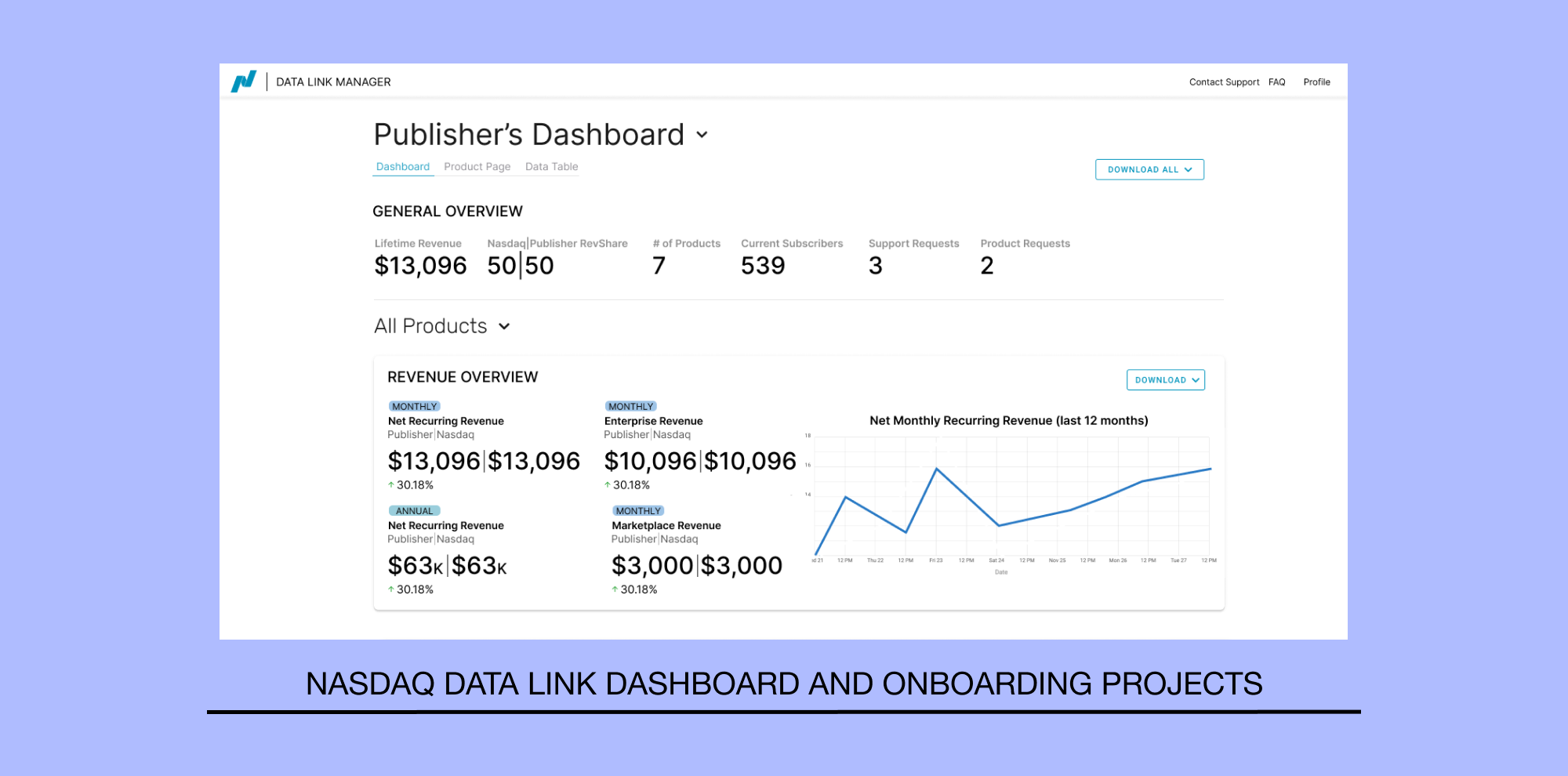Click the MONTHLY badge above Marketplace Revenue
Image resolution: width=1568 pixels, height=776 pixels.
639,511
